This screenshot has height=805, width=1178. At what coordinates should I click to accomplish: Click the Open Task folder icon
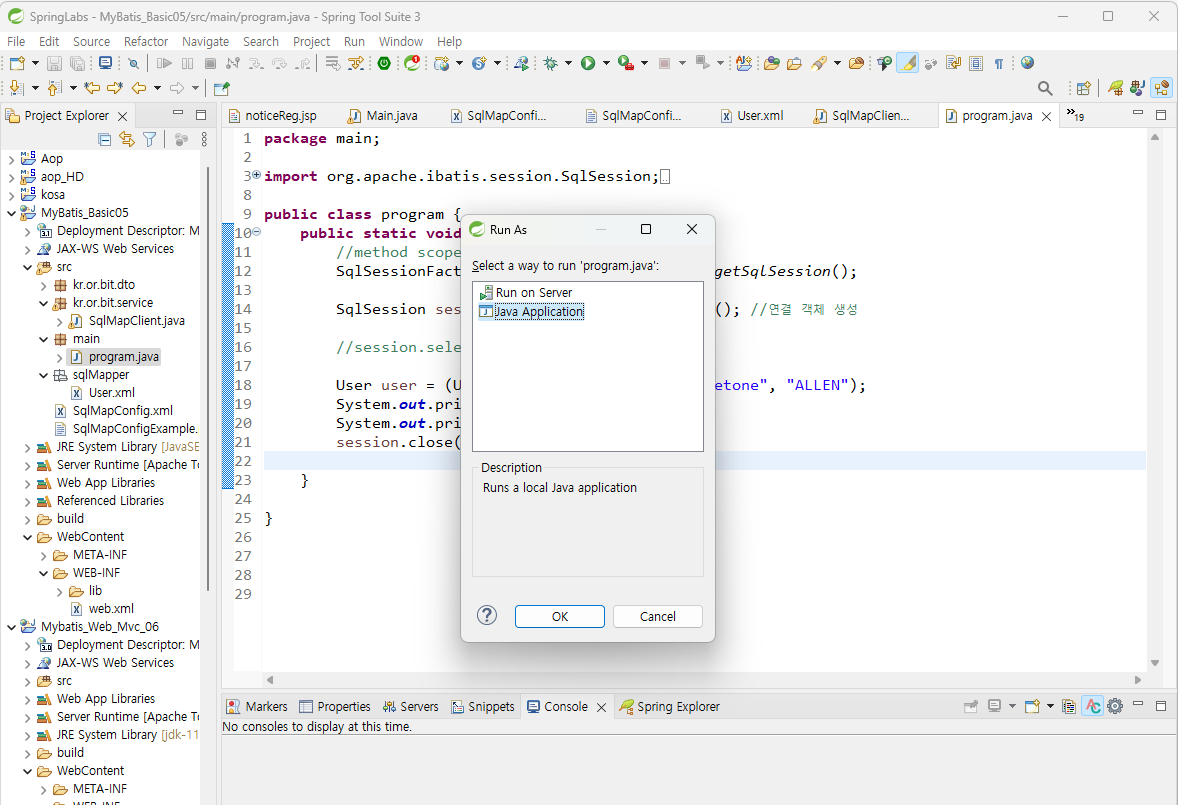tap(794, 63)
